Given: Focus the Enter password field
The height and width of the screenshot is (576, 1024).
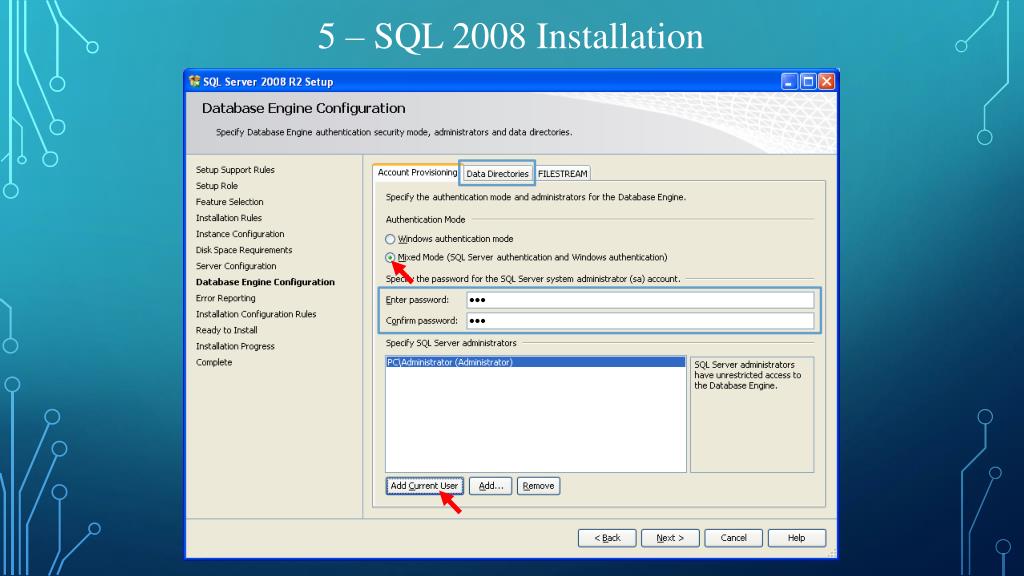Looking at the screenshot, I should coord(640,300).
